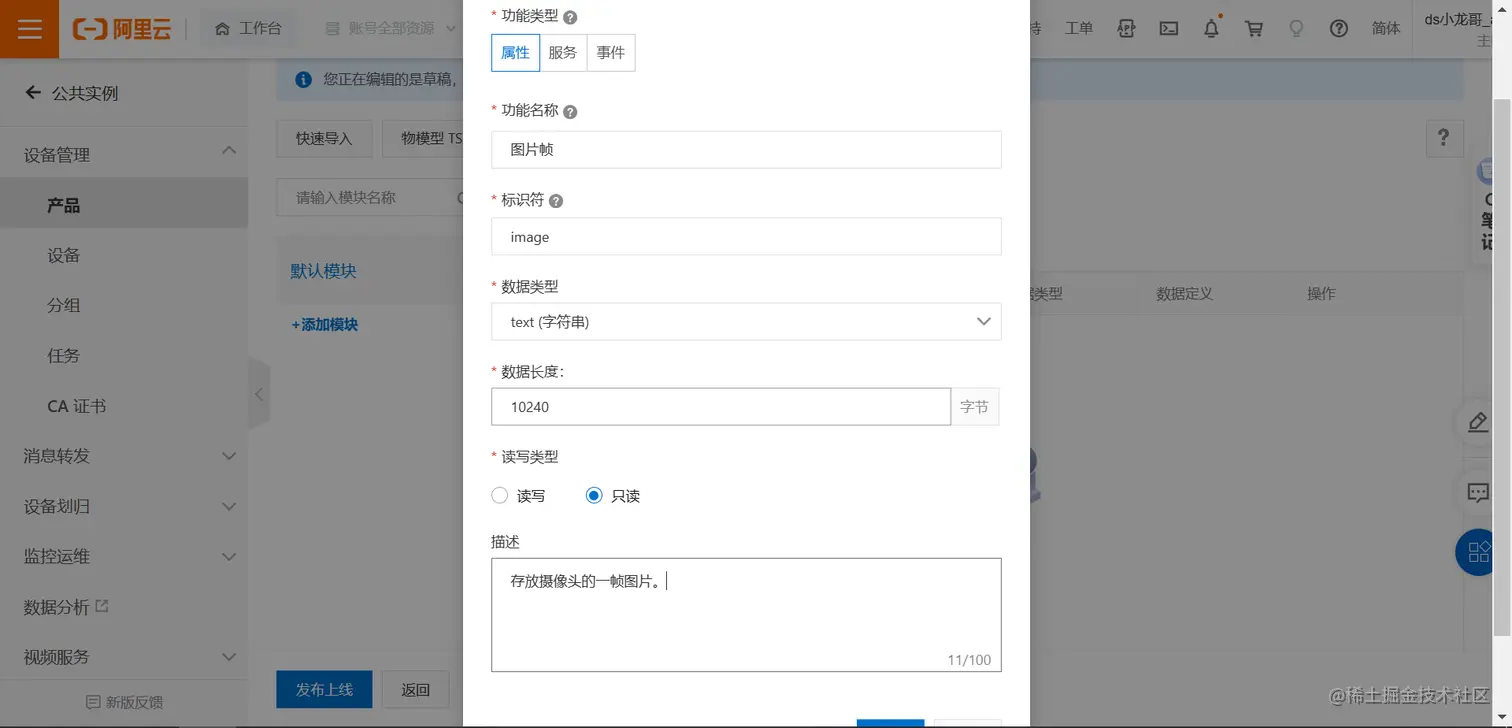Open the chat feedback floating icon
Screen dimensions: 1512x728
coord(1478,492)
